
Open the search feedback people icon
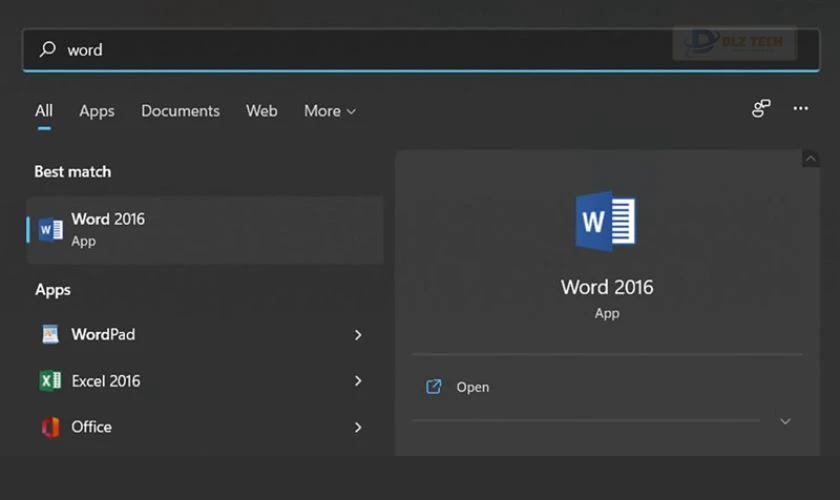point(761,108)
